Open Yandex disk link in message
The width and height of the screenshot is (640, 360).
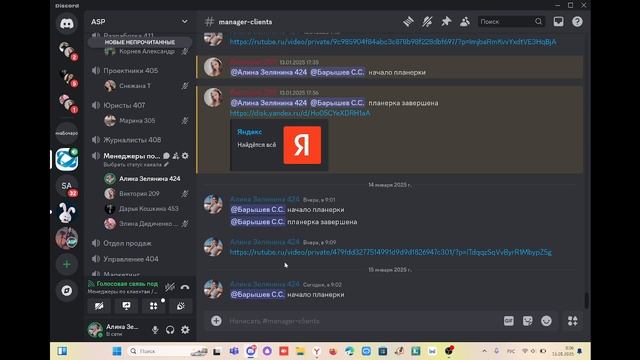(x=300, y=113)
